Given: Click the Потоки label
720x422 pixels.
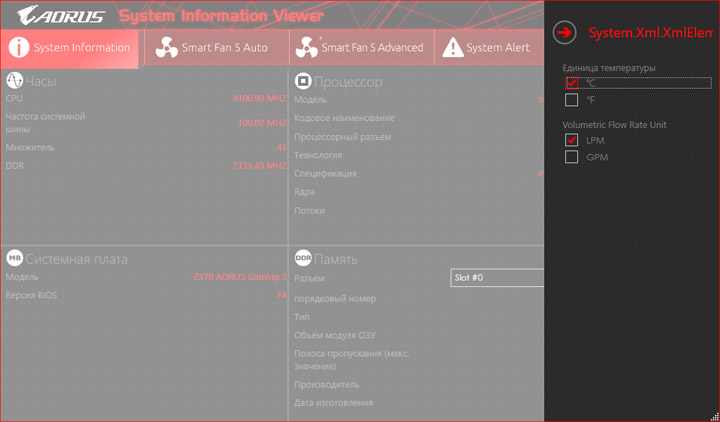Looking at the screenshot, I should (x=309, y=211).
